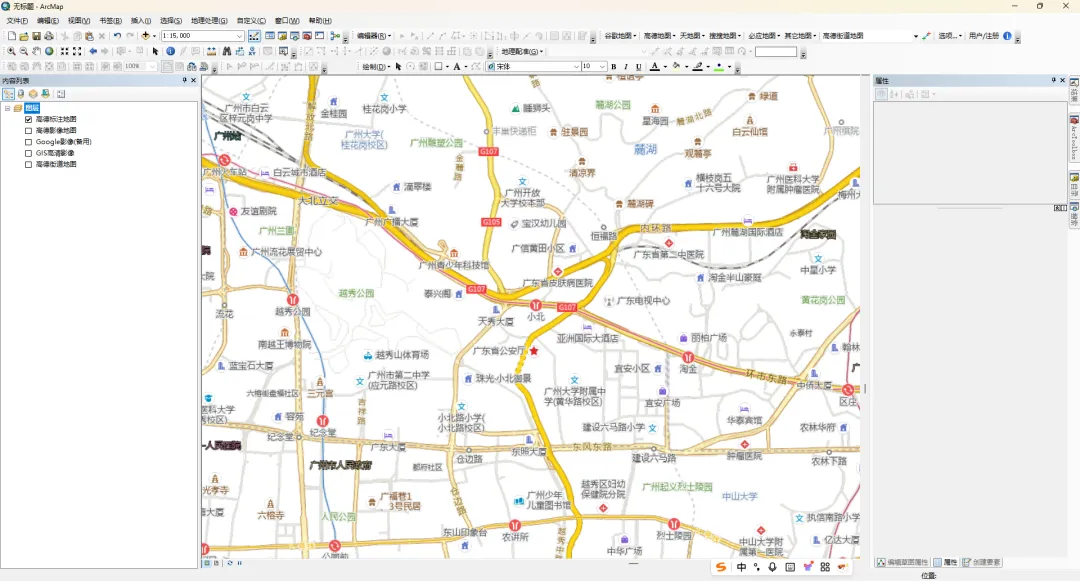Apply bold text formatting
This screenshot has height=581, width=1080.
(614, 67)
